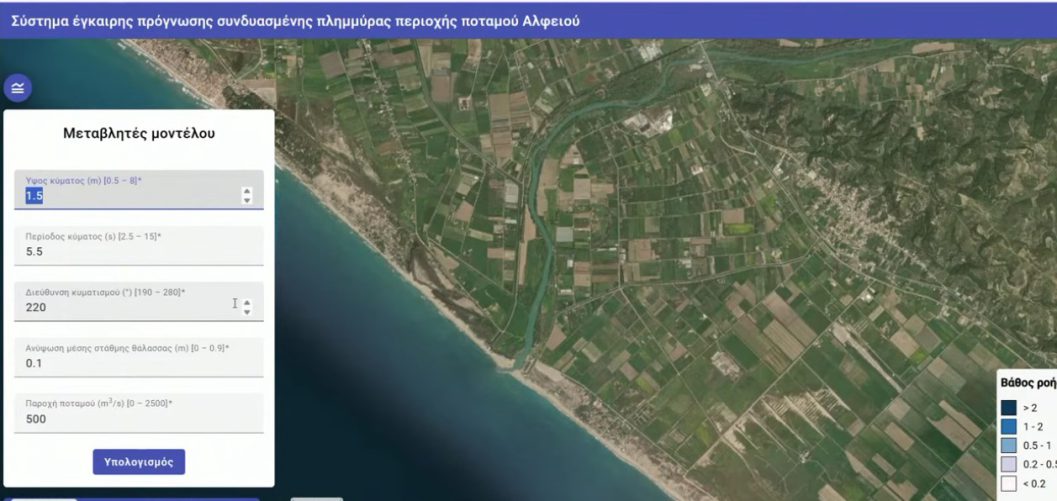
Task: Click the application title in the header bar
Action: point(293,20)
